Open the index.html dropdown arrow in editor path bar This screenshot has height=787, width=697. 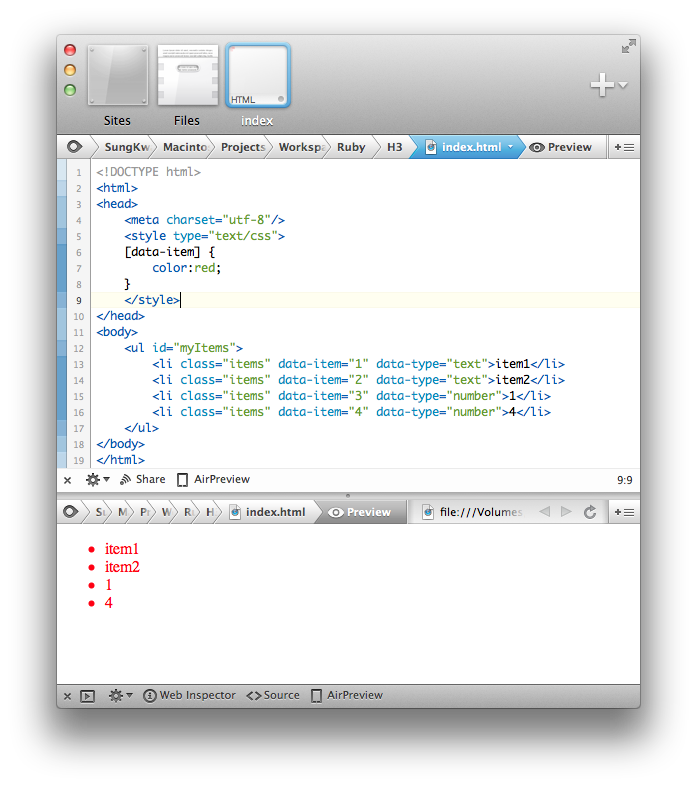click(x=510, y=147)
